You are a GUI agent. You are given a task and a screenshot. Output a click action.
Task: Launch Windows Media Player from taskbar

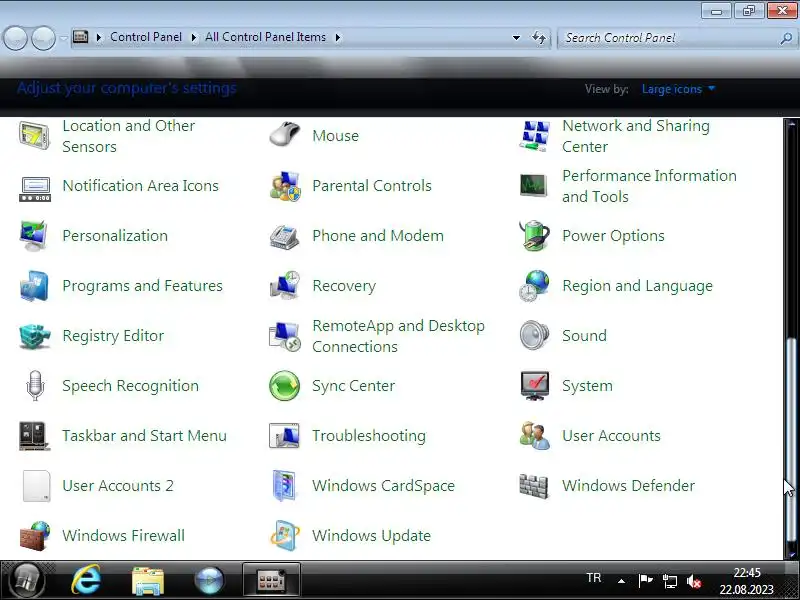[209, 581]
